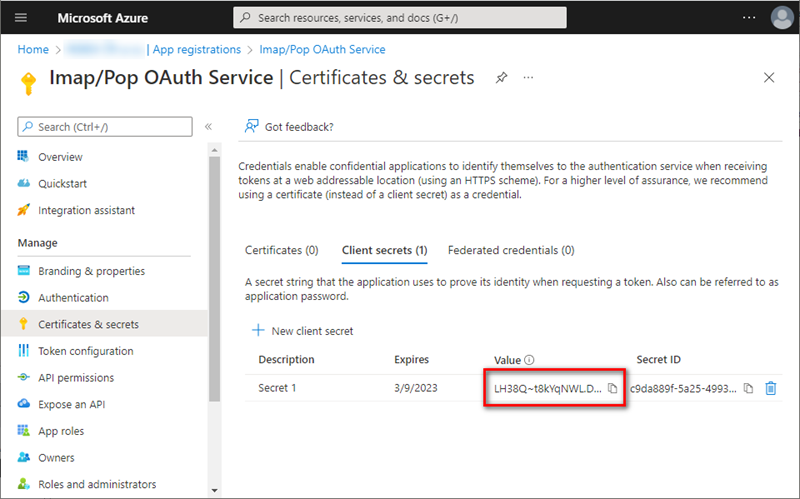Screen dimensions: 800x499
Task: Open more options next to pin icon
Action: (528, 78)
